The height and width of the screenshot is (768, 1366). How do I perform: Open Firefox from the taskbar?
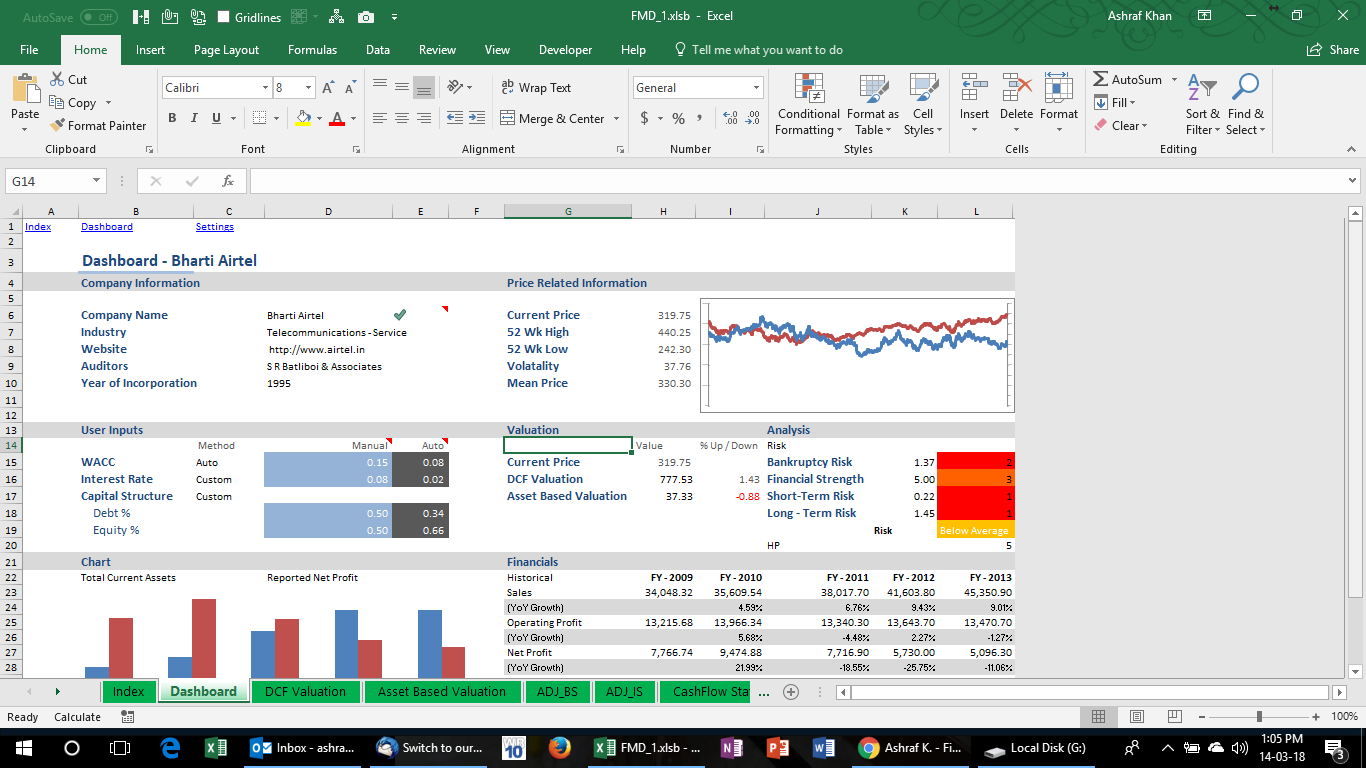coord(560,748)
